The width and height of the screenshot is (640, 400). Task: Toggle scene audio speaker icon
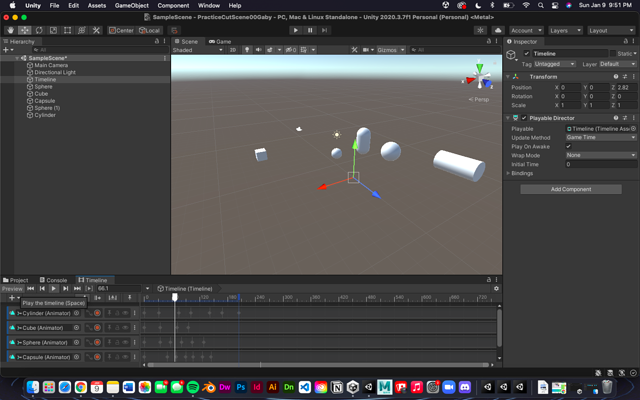[258, 50]
